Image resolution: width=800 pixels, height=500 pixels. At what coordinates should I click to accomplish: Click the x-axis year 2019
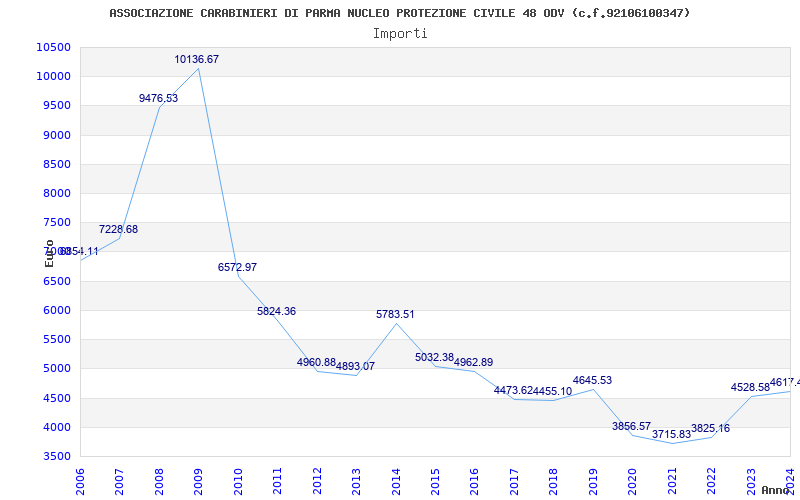coord(593,482)
